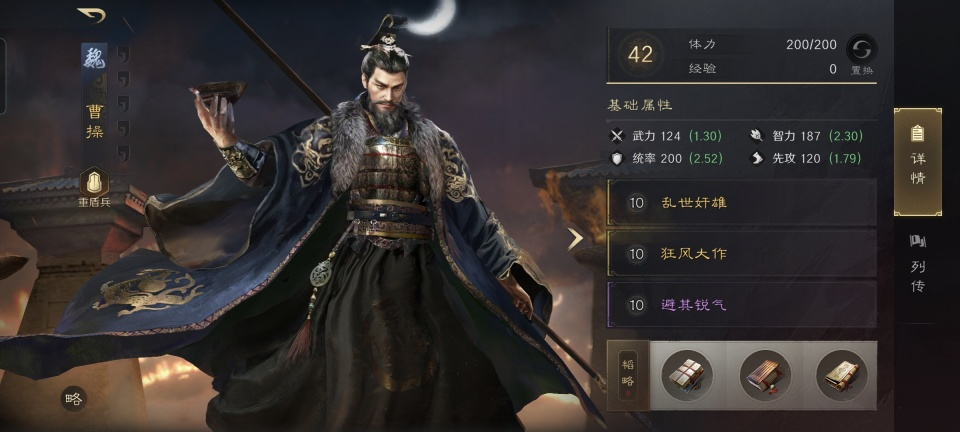The image size is (960, 432).
Task: Tap the 魏 faction emblem
Action: coord(94,58)
